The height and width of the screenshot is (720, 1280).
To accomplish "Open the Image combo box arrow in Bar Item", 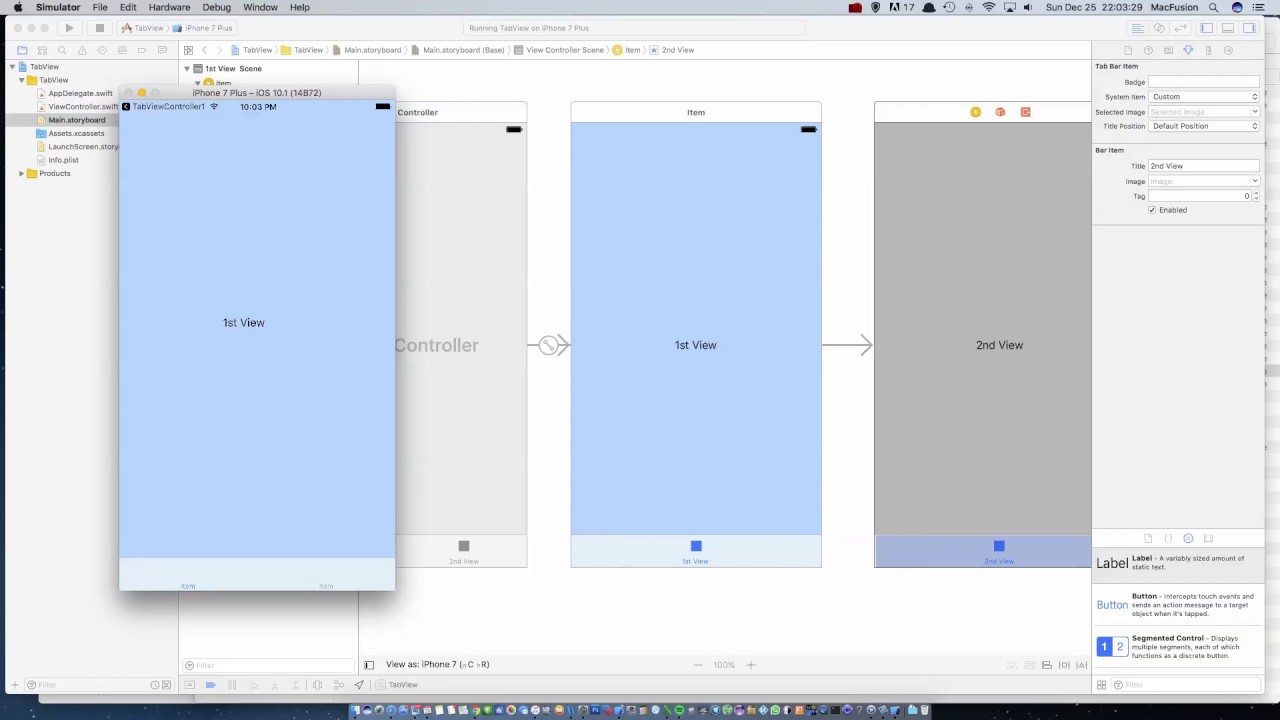I will pos(1255,181).
